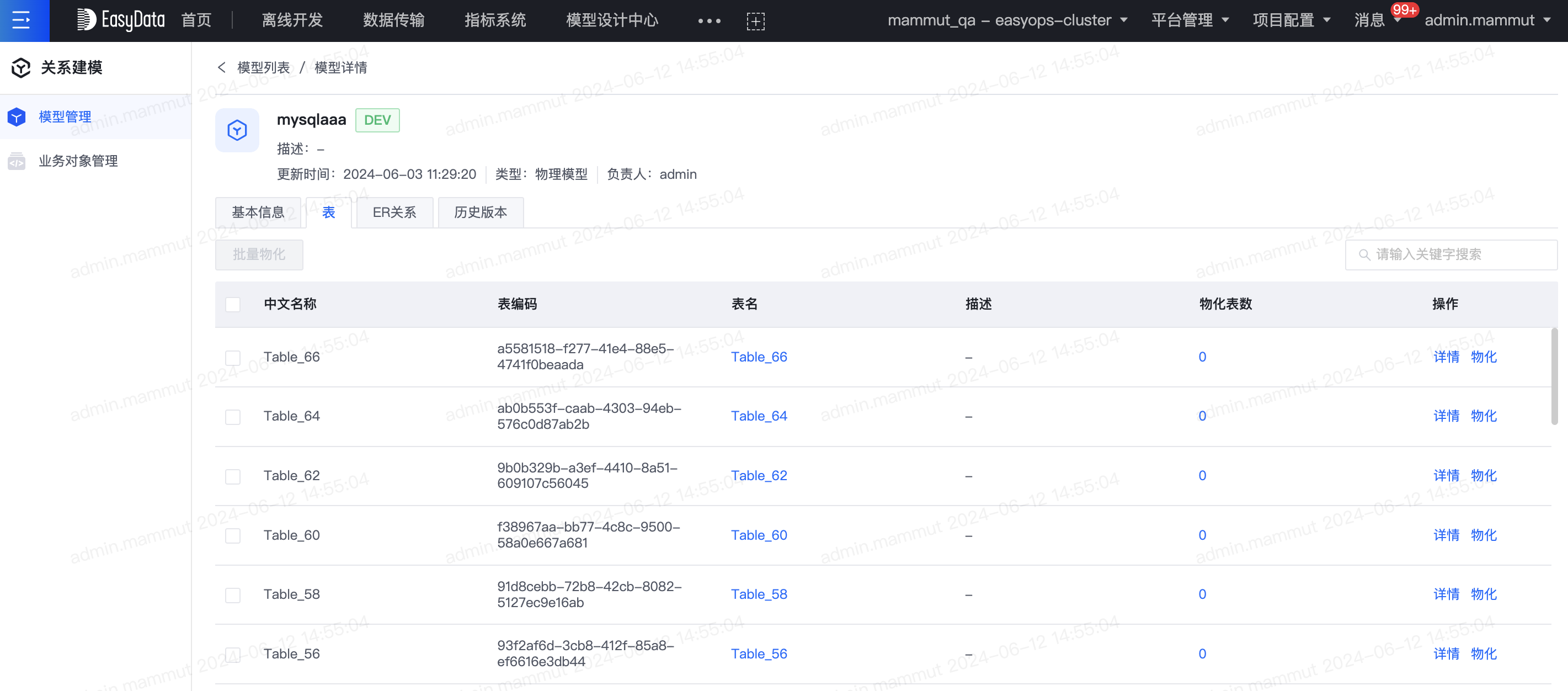Open the mammut_qa cluster dropdown

[x=1007, y=20]
